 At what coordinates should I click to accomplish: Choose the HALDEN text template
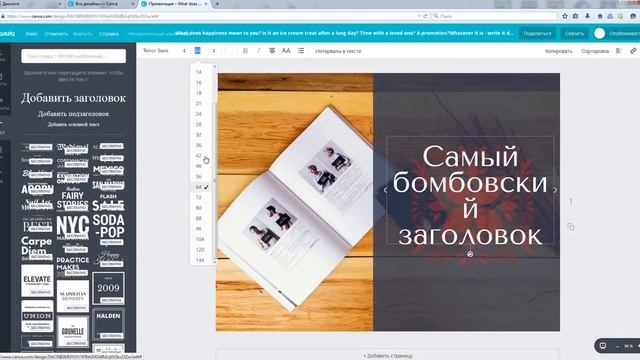(108, 324)
